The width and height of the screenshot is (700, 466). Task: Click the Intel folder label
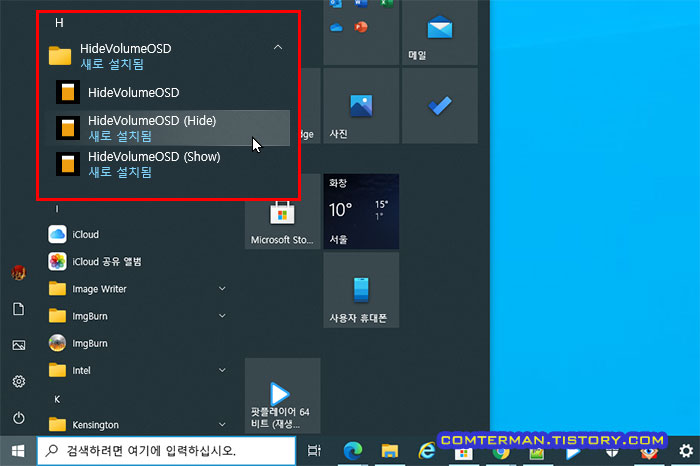click(81, 370)
